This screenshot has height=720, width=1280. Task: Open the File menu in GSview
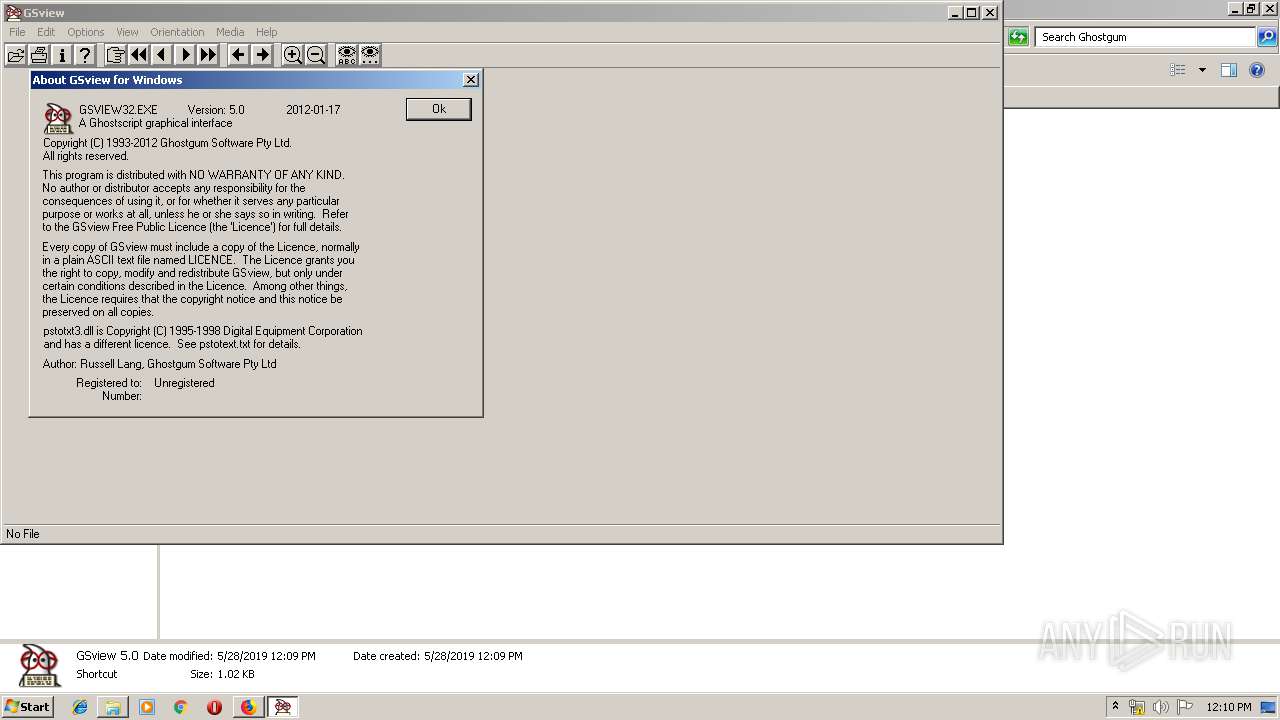coord(17,32)
